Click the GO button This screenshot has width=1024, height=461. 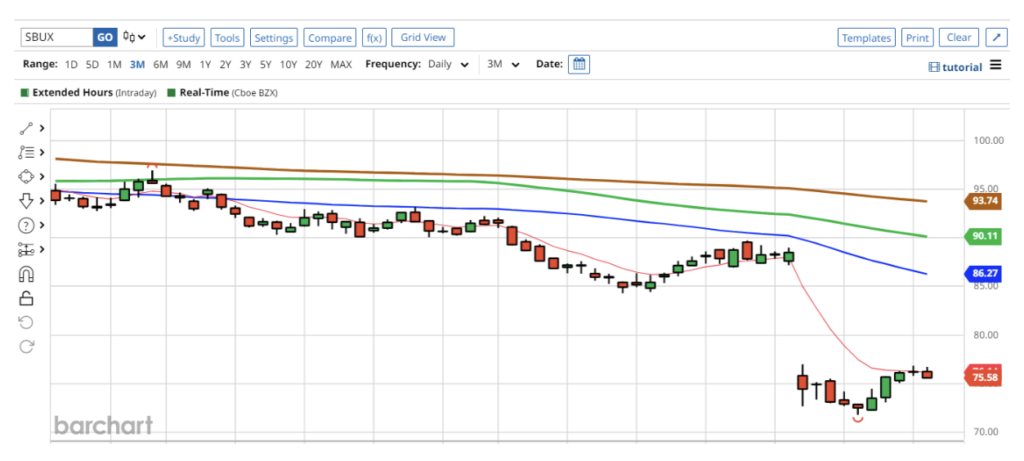[105, 38]
